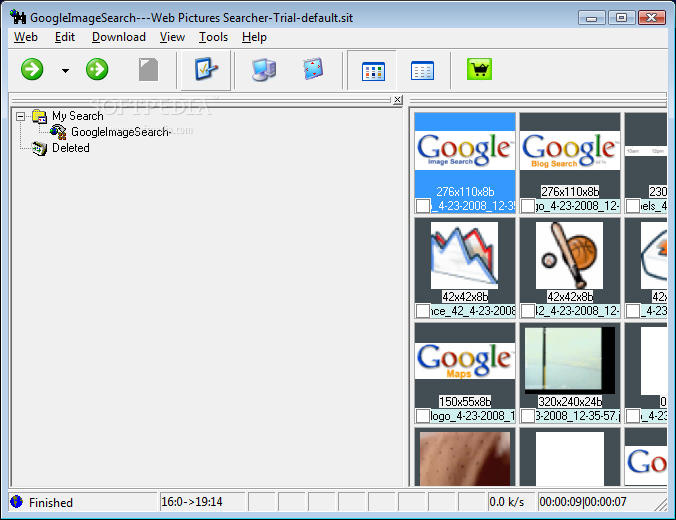Open the Tools menu
The image size is (676, 520).
coord(213,37)
